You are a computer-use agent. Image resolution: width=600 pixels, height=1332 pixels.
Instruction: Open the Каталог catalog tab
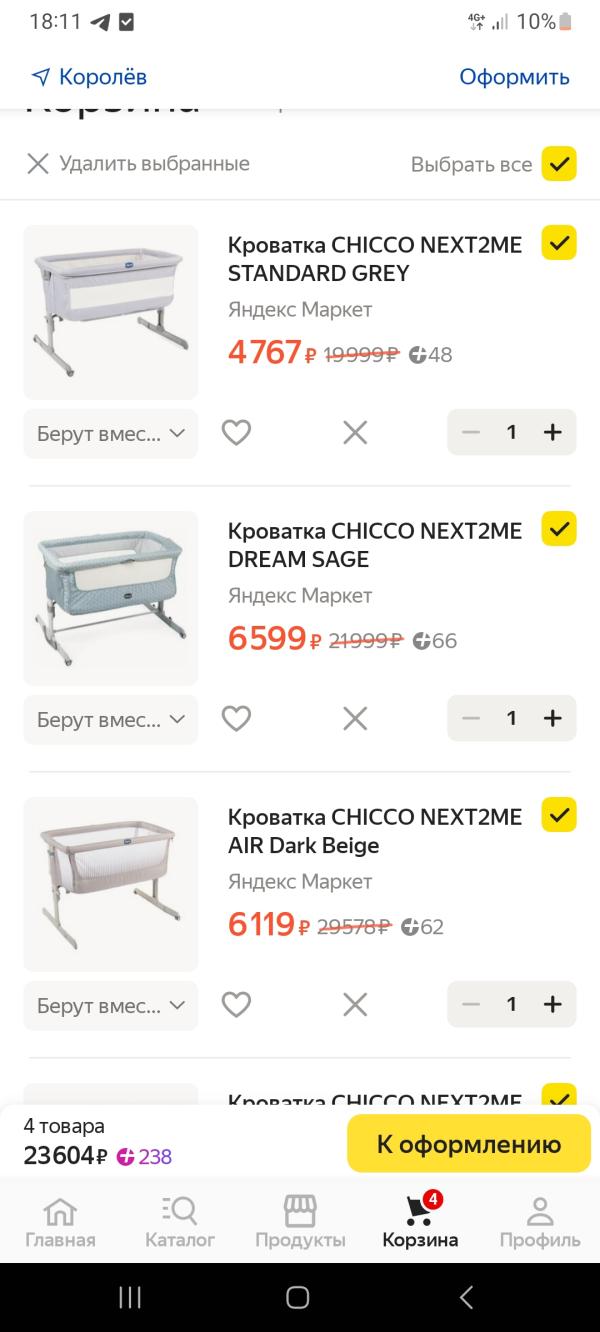tap(180, 1221)
